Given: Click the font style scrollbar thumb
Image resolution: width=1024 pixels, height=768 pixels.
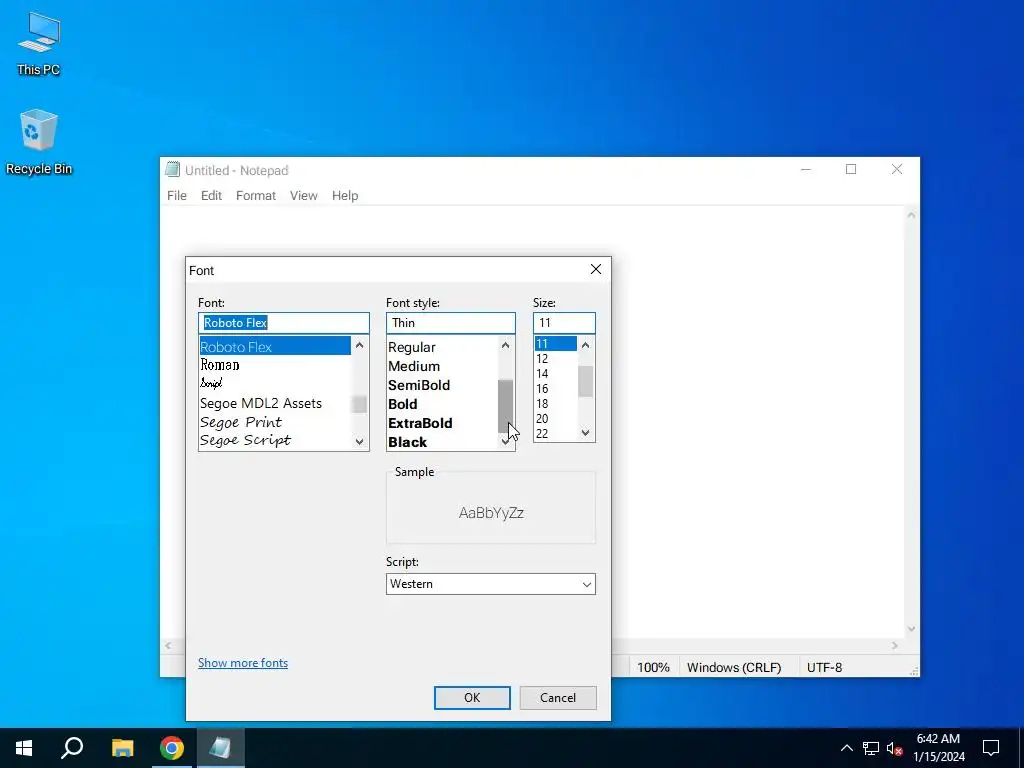Looking at the screenshot, I should pyautogui.click(x=505, y=406).
